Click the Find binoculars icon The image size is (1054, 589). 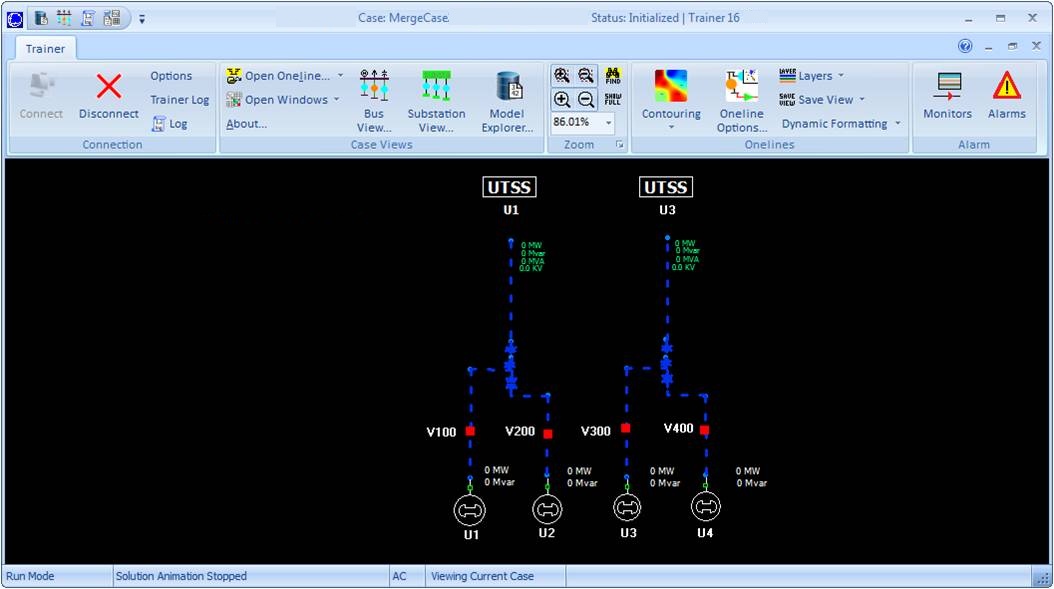(613, 76)
